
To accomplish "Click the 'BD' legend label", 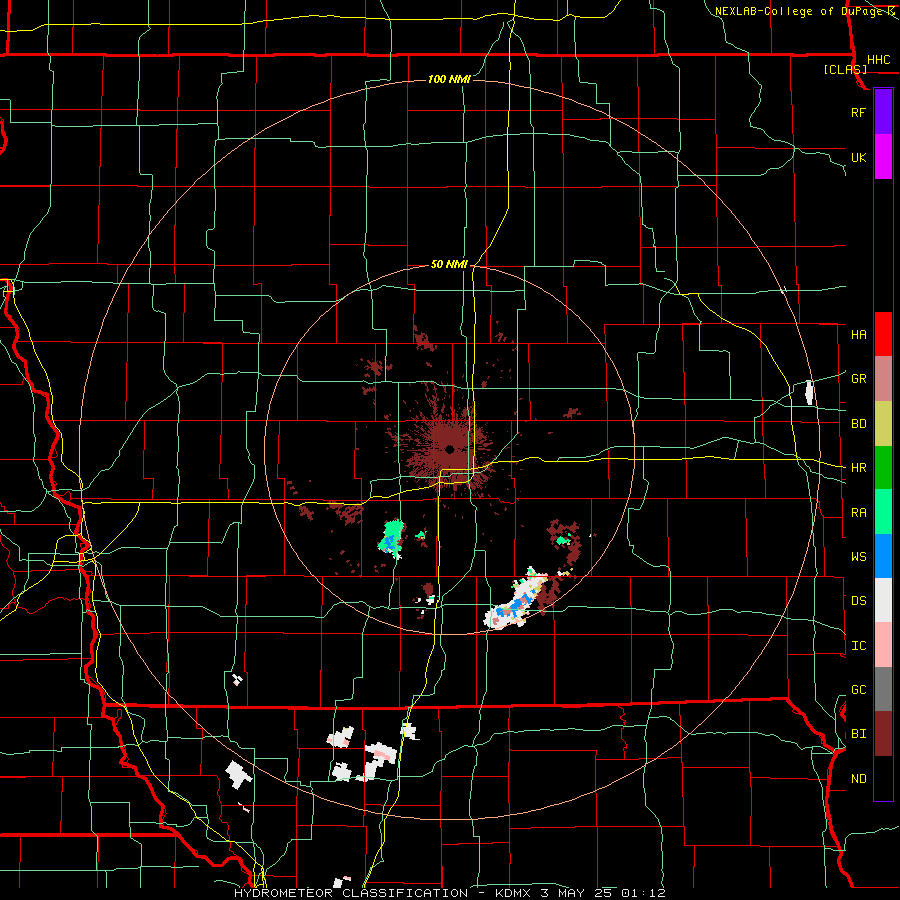I will (x=858, y=424).
